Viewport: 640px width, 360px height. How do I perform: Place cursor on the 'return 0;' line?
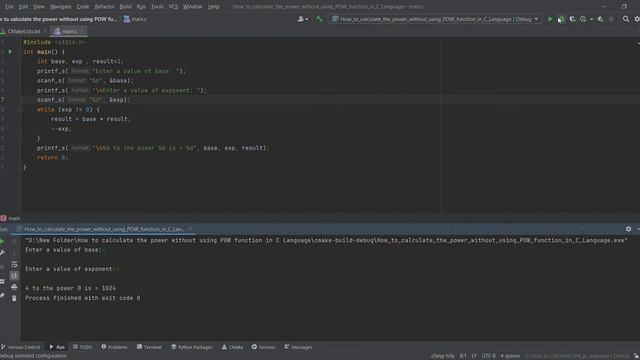tap(52, 158)
